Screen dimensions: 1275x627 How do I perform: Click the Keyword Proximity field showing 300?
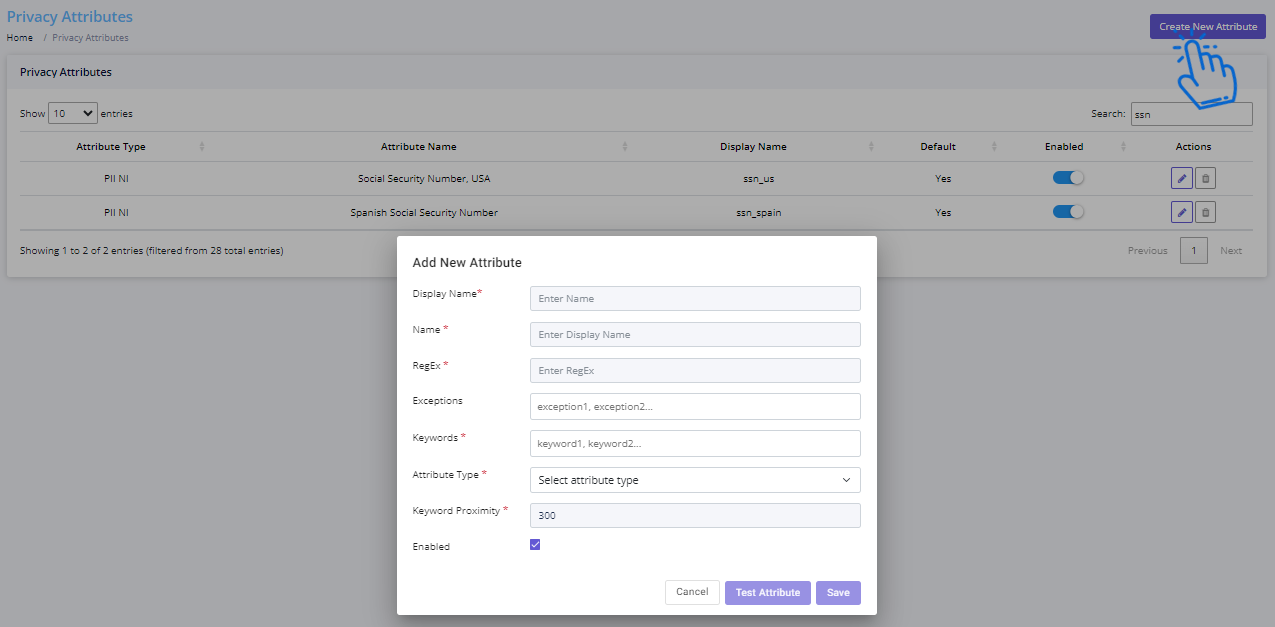pos(695,515)
